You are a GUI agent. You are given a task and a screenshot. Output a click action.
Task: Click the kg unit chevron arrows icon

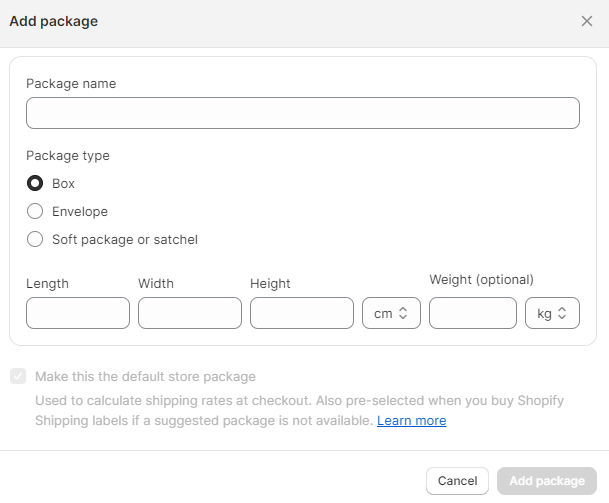point(562,313)
